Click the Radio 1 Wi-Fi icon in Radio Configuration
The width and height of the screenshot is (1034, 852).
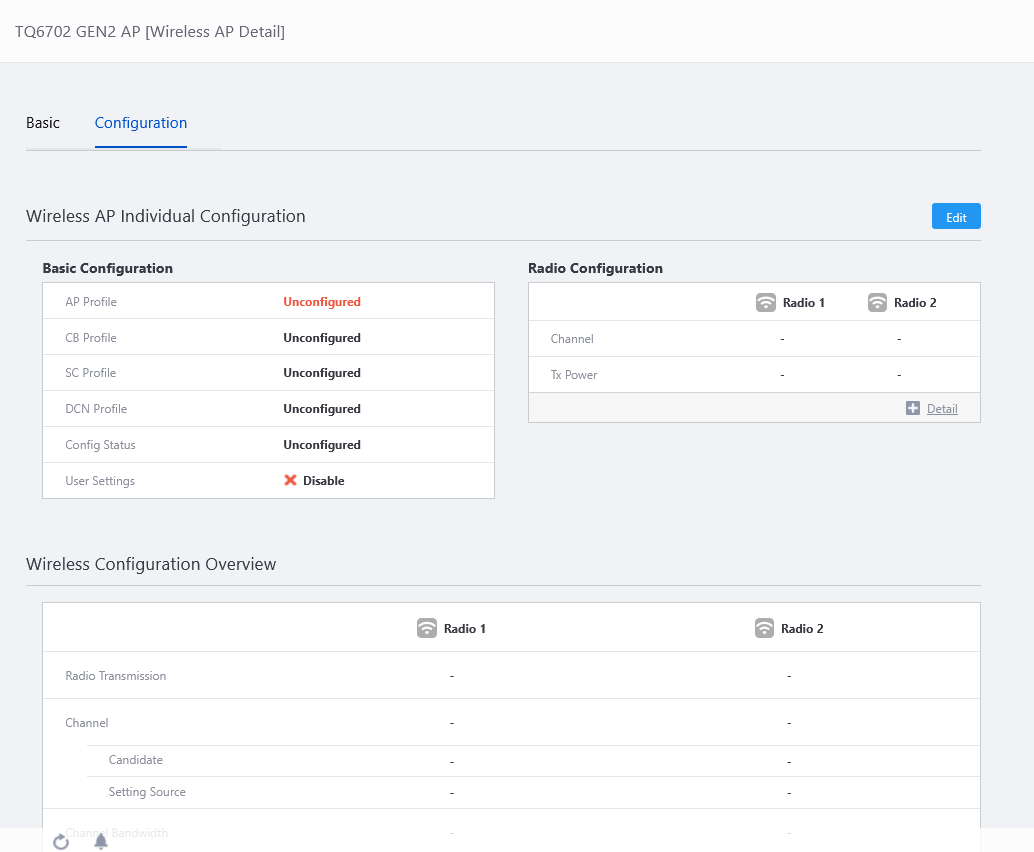pyautogui.click(x=766, y=302)
